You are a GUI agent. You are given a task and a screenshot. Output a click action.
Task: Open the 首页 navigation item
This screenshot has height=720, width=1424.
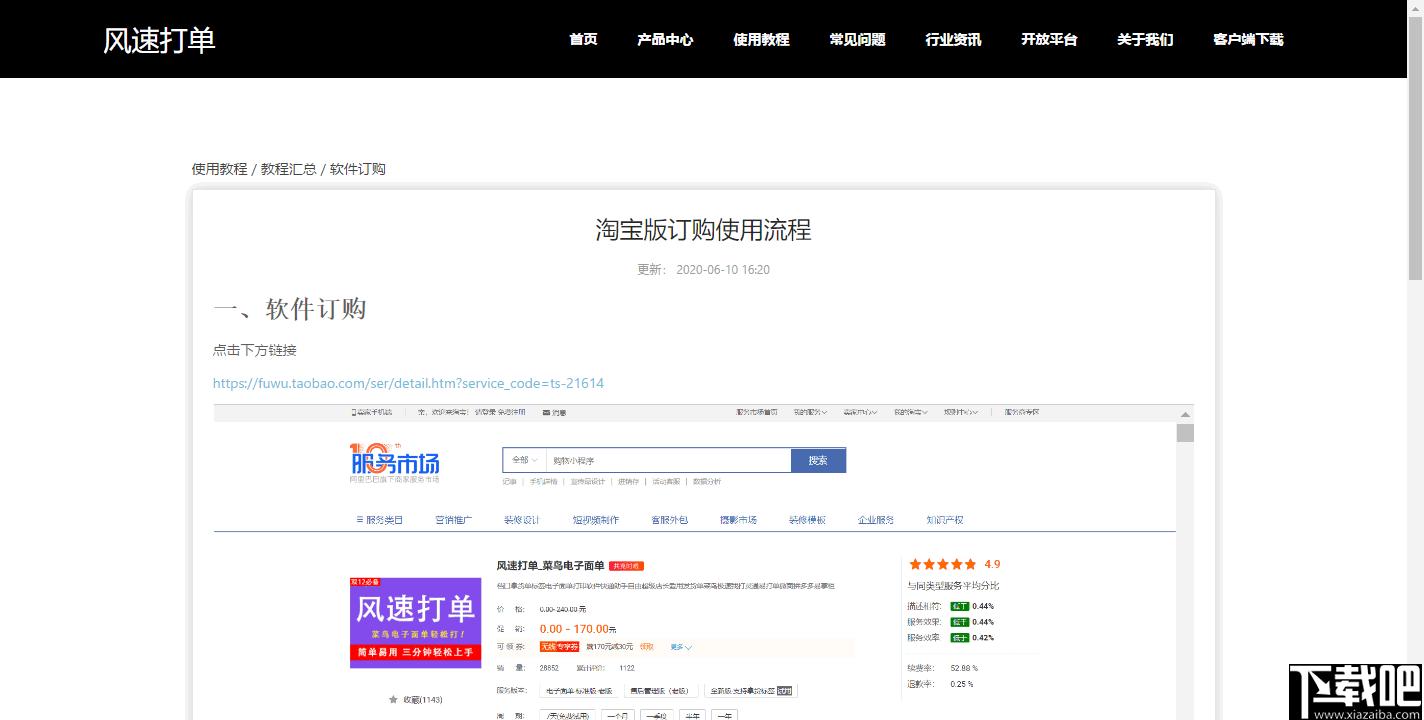click(583, 40)
